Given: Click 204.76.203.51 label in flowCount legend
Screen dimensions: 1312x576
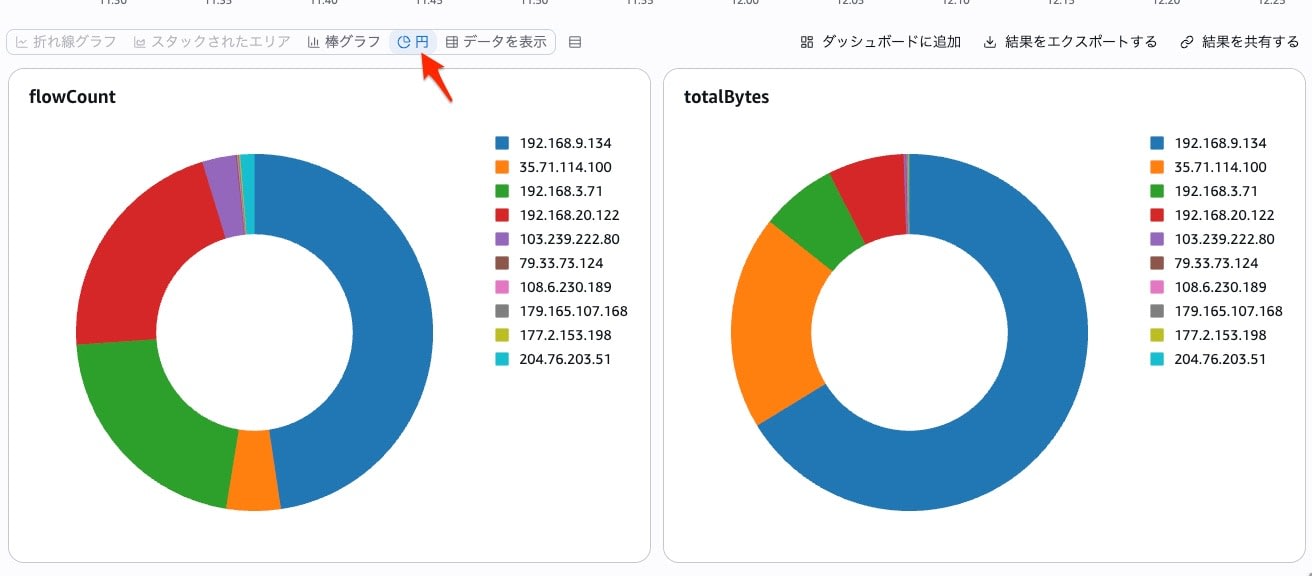Looking at the screenshot, I should pos(566,359).
